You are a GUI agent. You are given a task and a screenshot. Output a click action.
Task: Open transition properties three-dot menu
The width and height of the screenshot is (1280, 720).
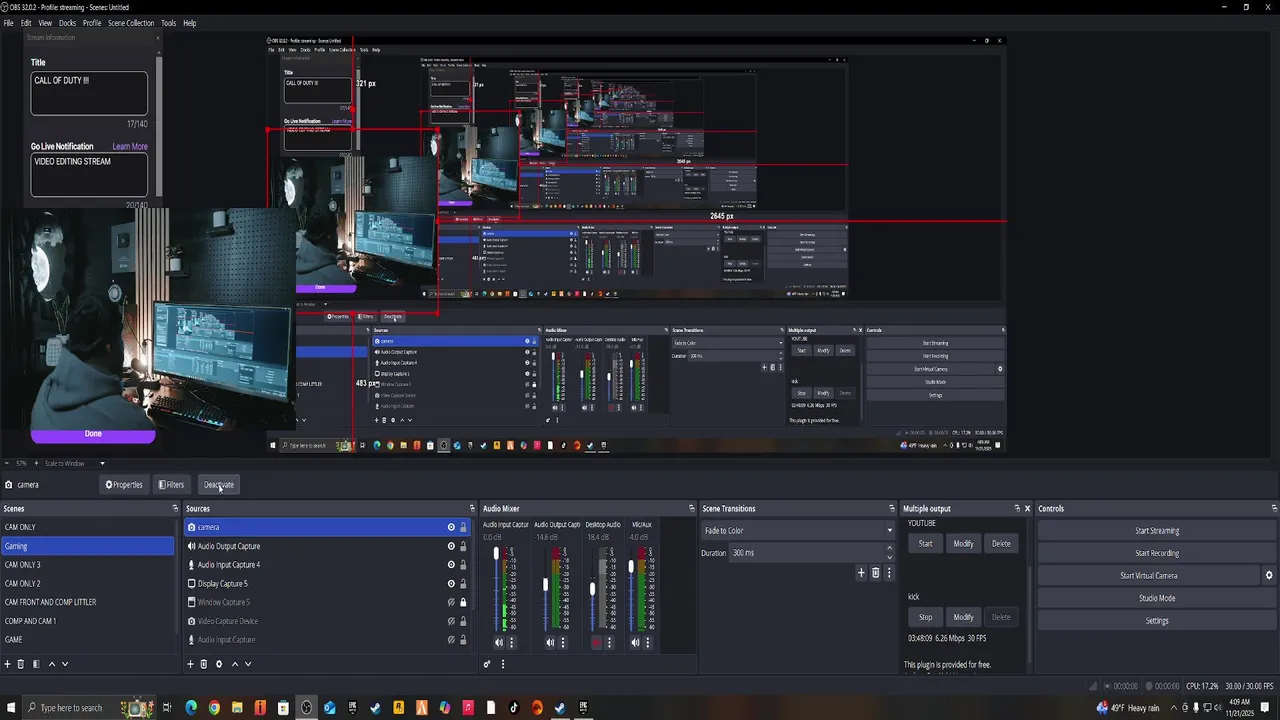tap(888, 573)
